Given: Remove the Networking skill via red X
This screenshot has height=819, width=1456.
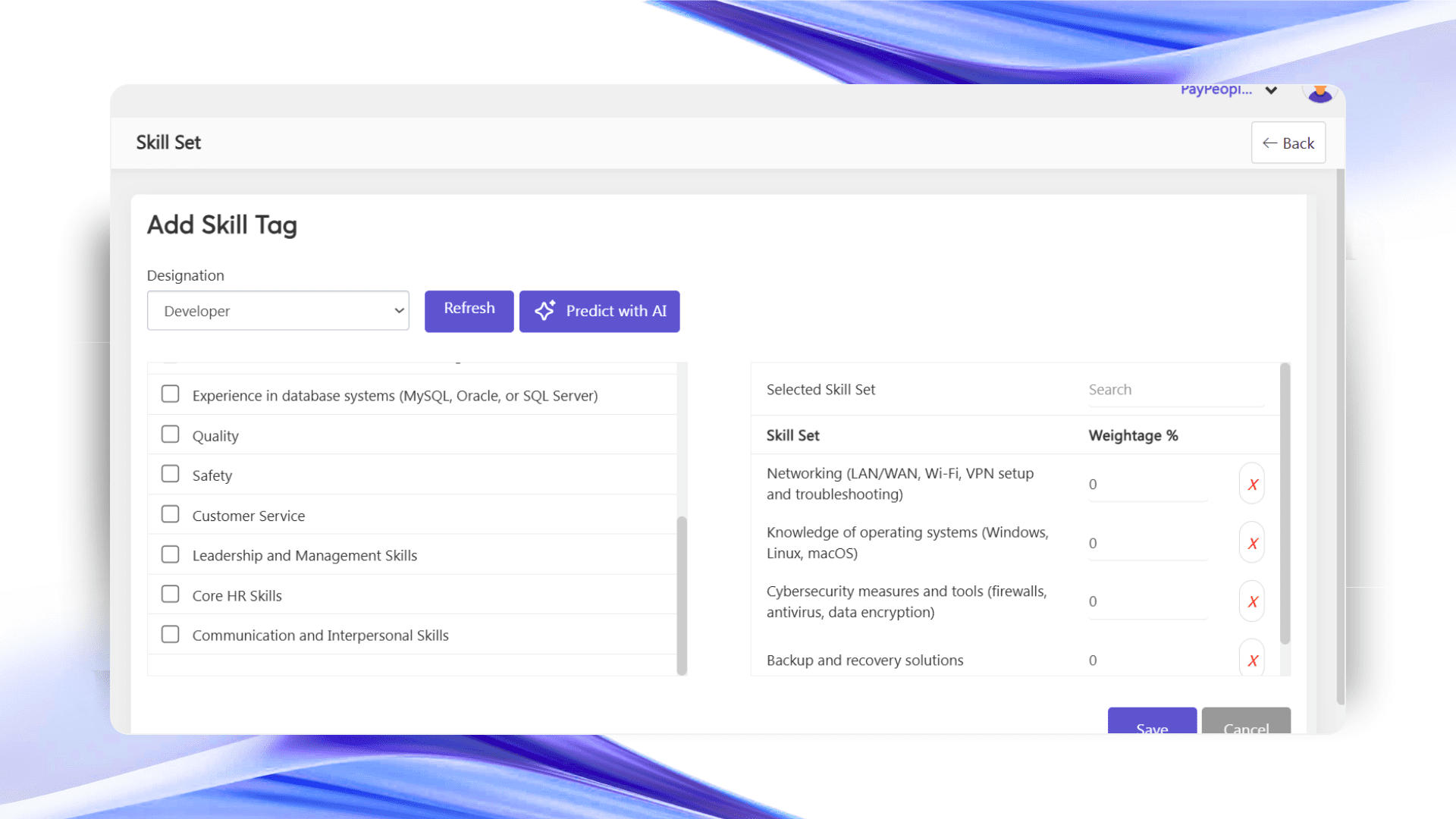Looking at the screenshot, I should click(x=1252, y=485).
